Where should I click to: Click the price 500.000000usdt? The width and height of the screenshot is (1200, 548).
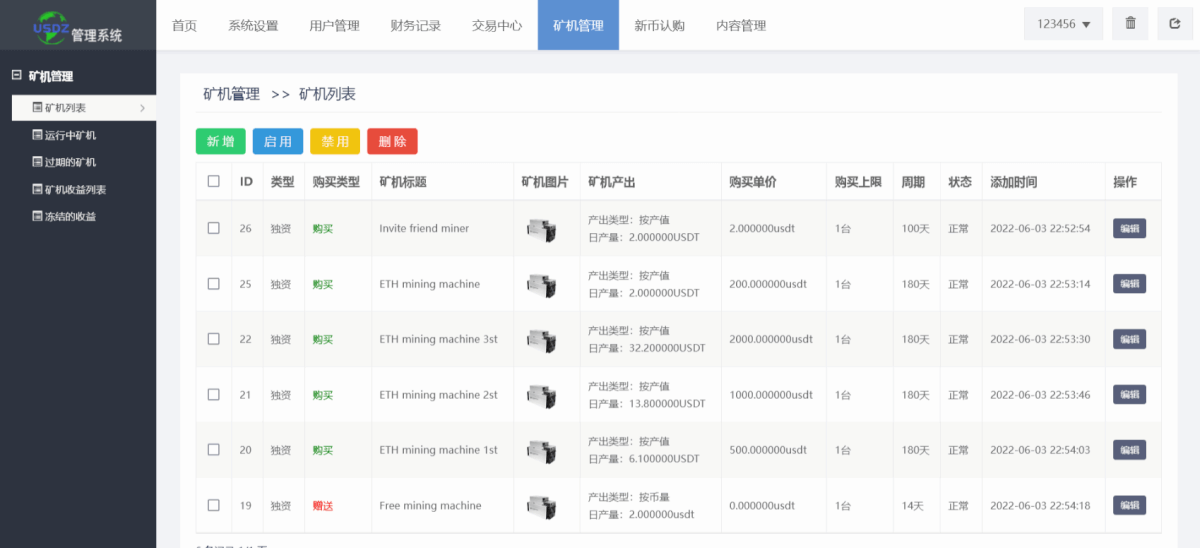(x=768, y=450)
